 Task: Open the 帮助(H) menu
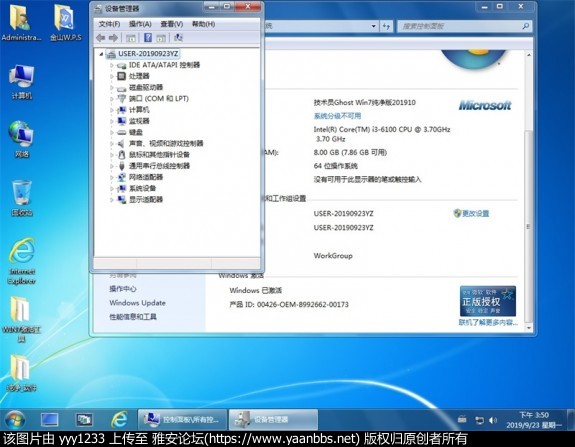coord(203,24)
